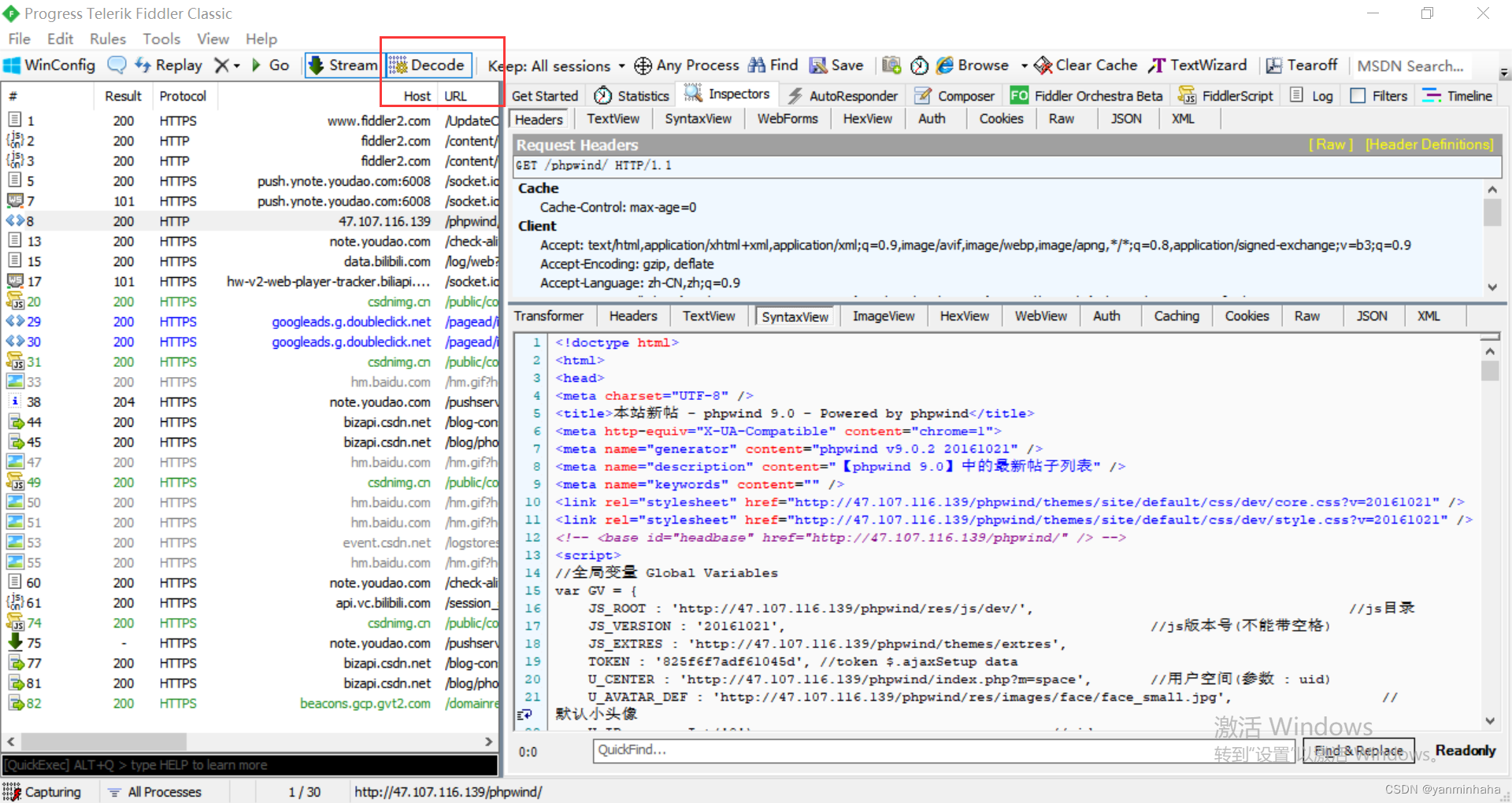Click the QuickExec command box
Screen dimensions: 1512x803
point(250,764)
